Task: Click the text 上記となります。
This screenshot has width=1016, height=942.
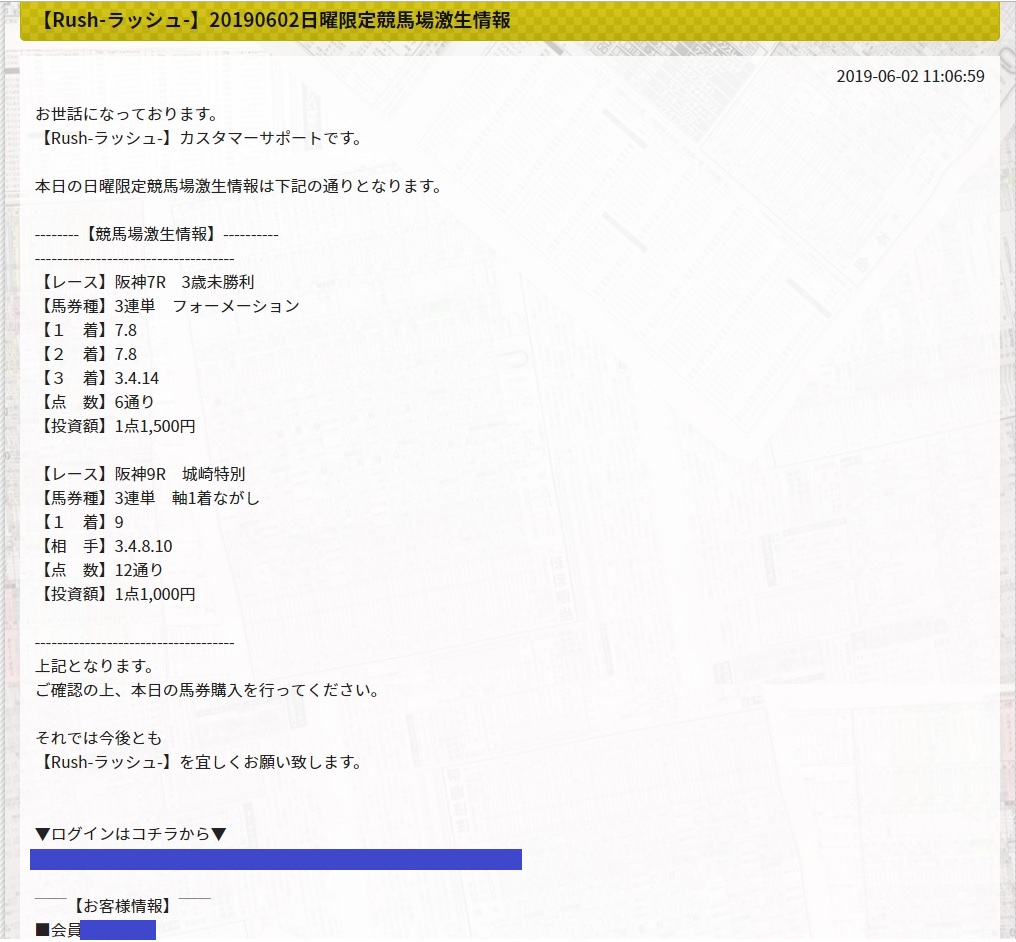Action: coord(96,666)
